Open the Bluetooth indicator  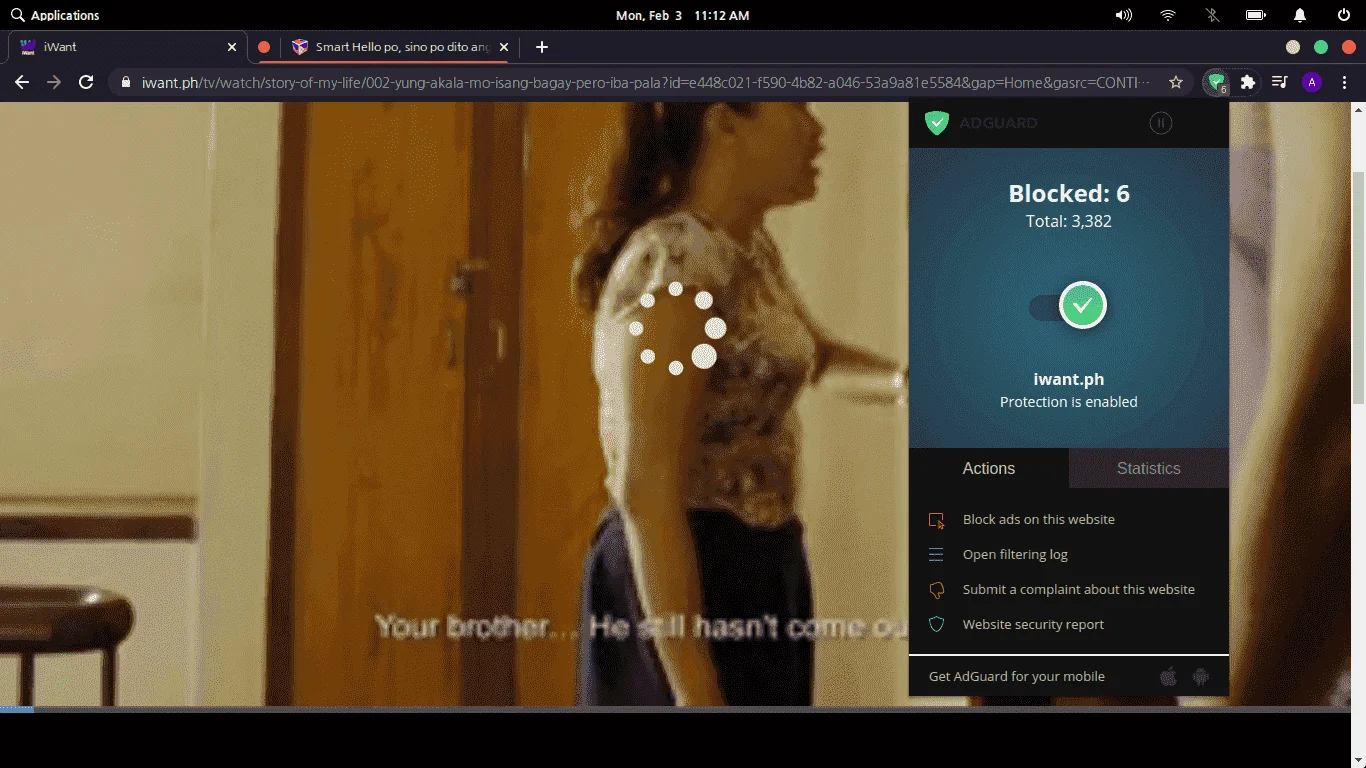(x=1212, y=15)
